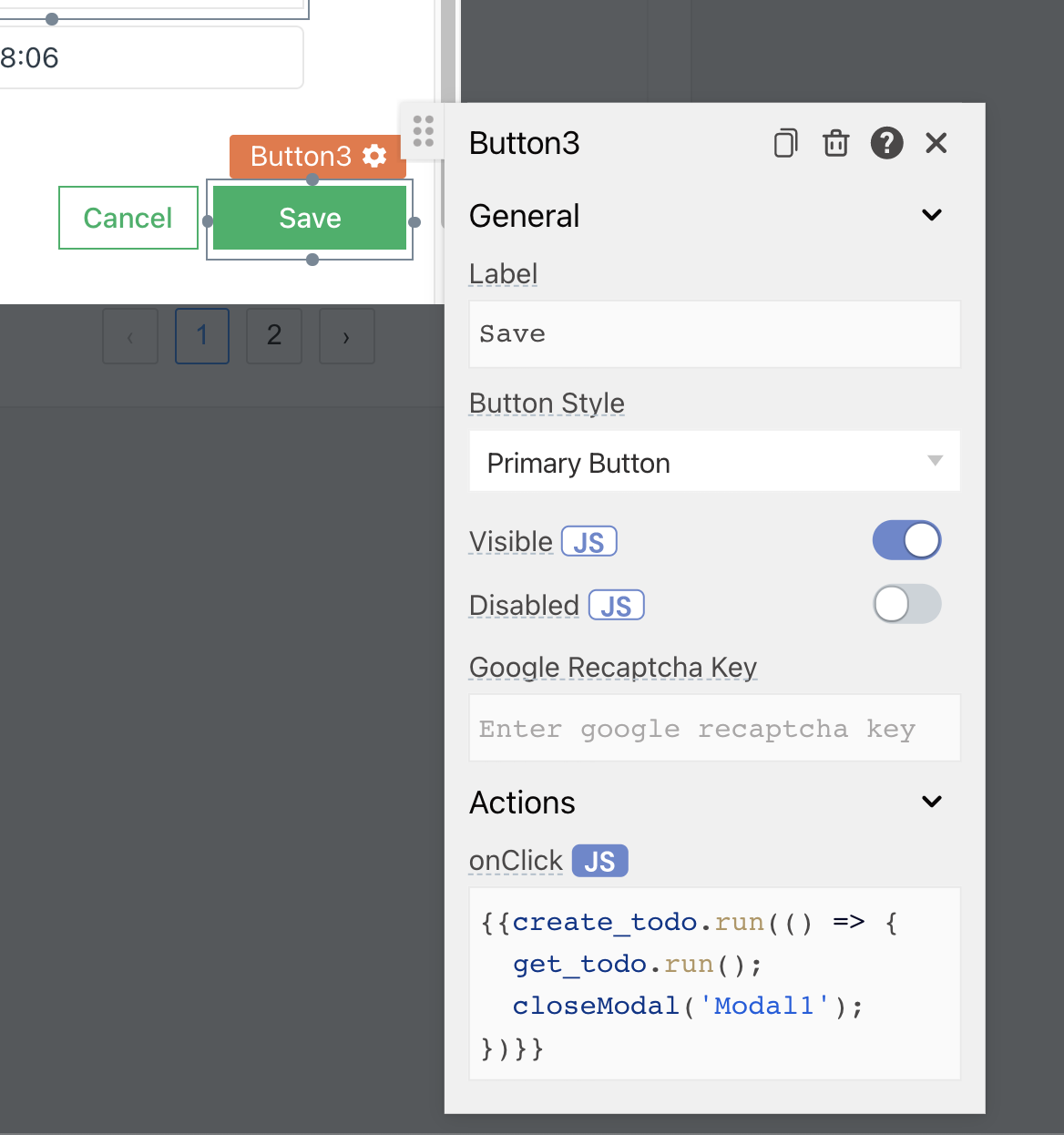Collapse the Actions section
1064x1135 pixels.
931,802
